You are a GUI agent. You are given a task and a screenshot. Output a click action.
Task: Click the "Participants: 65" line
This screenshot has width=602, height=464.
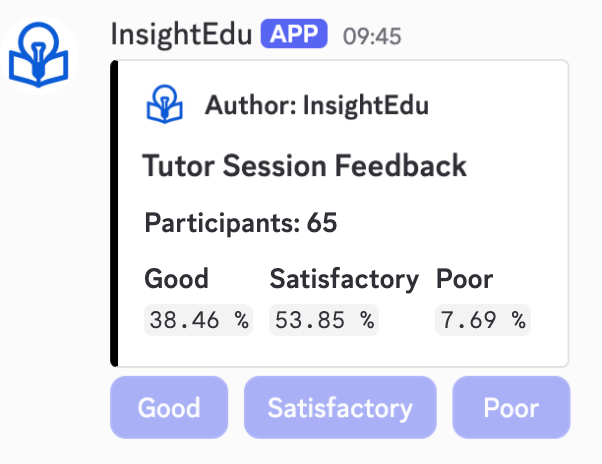pos(241,223)
